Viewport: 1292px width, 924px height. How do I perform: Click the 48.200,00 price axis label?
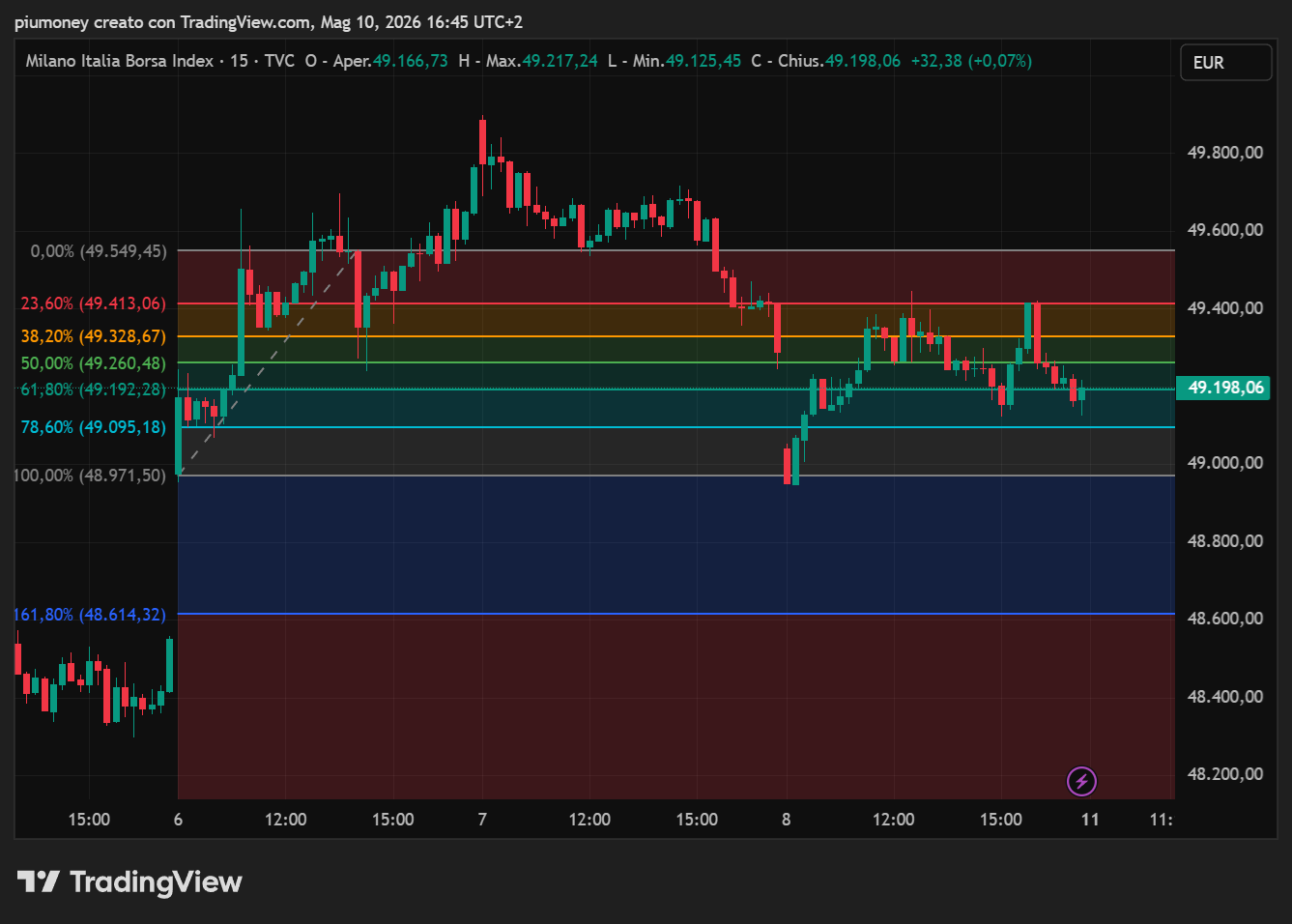[1225, 774]
